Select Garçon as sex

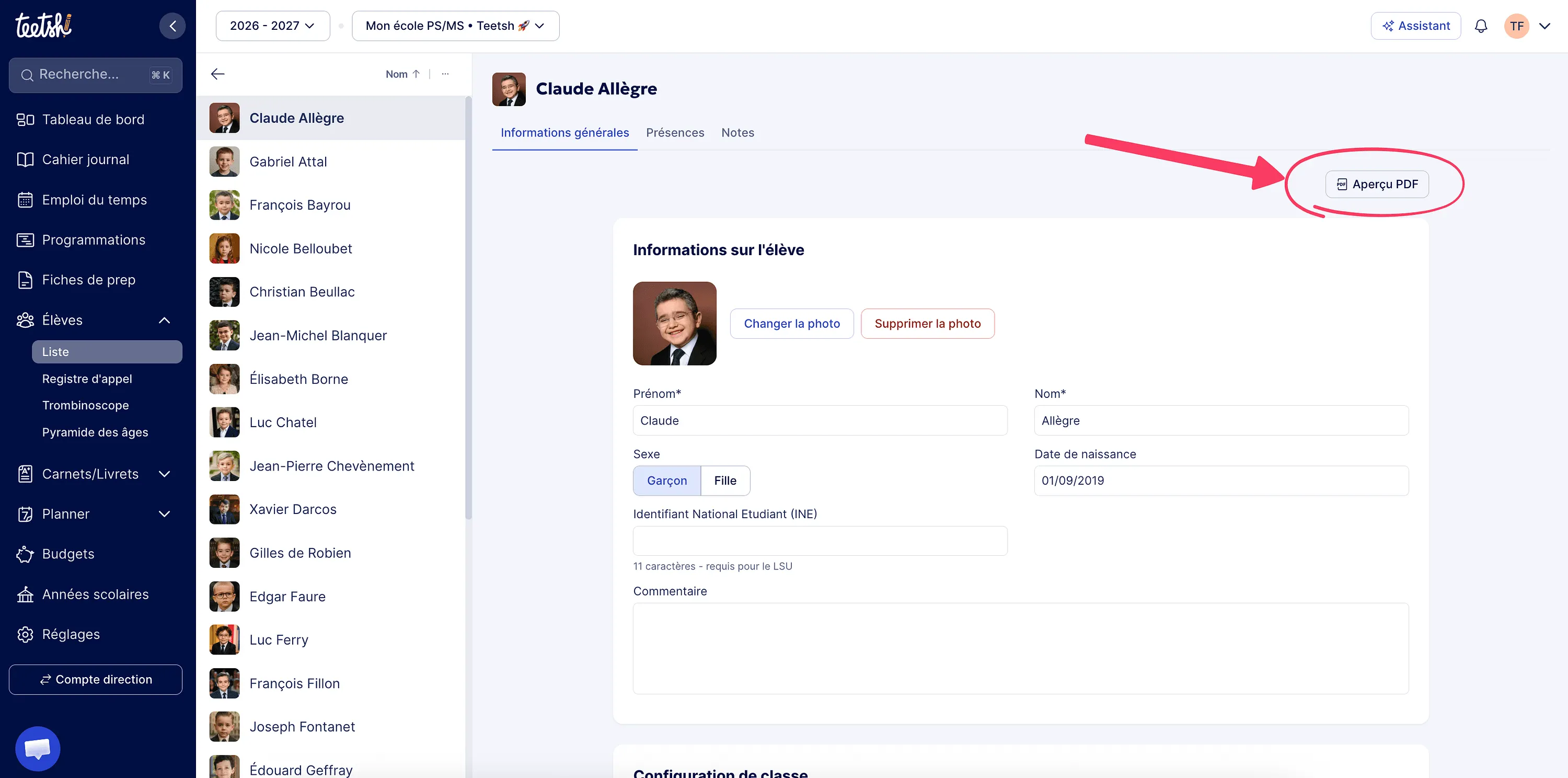[x=666, y=481]
